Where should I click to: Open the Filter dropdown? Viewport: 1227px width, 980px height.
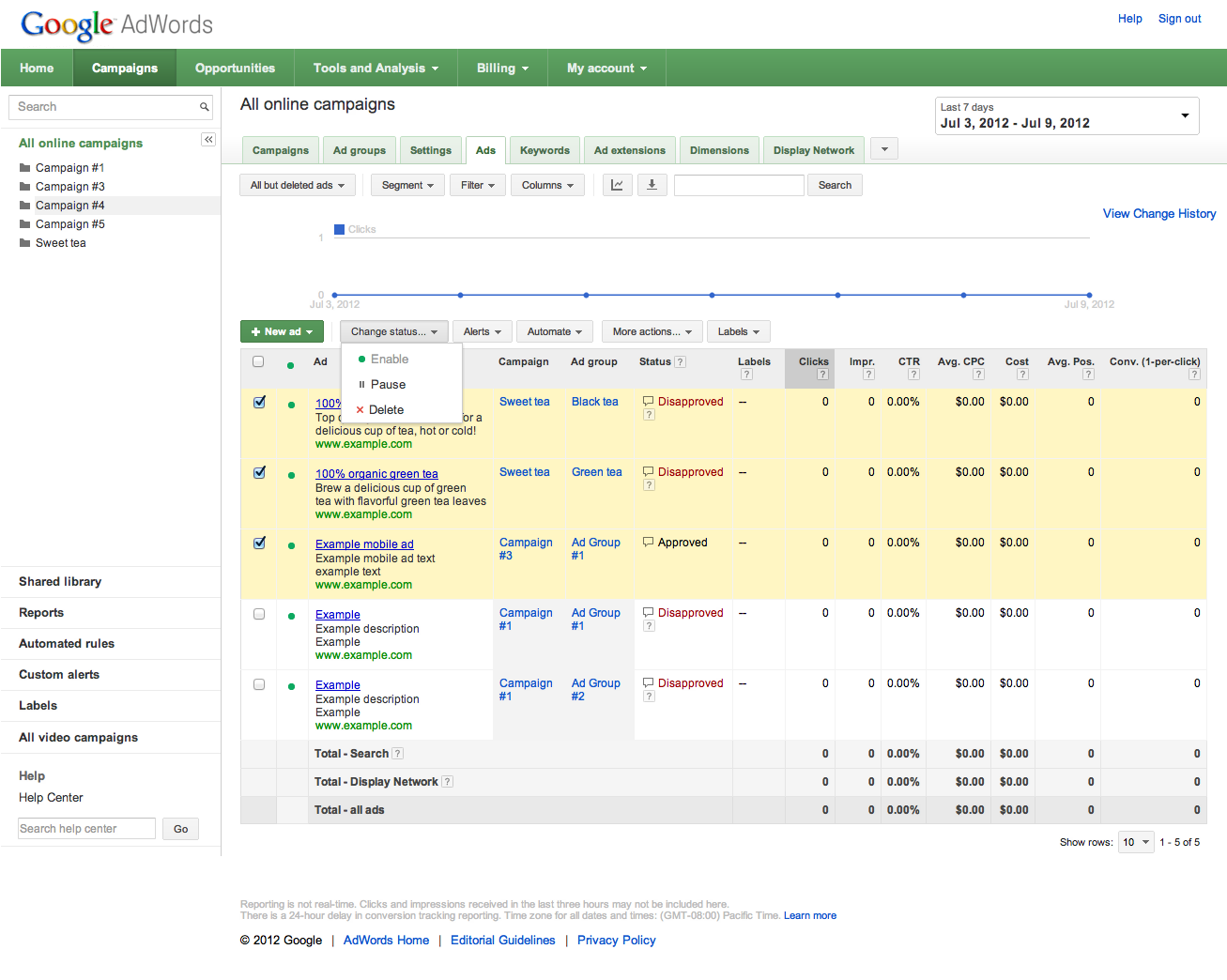[x=478, y=185]
